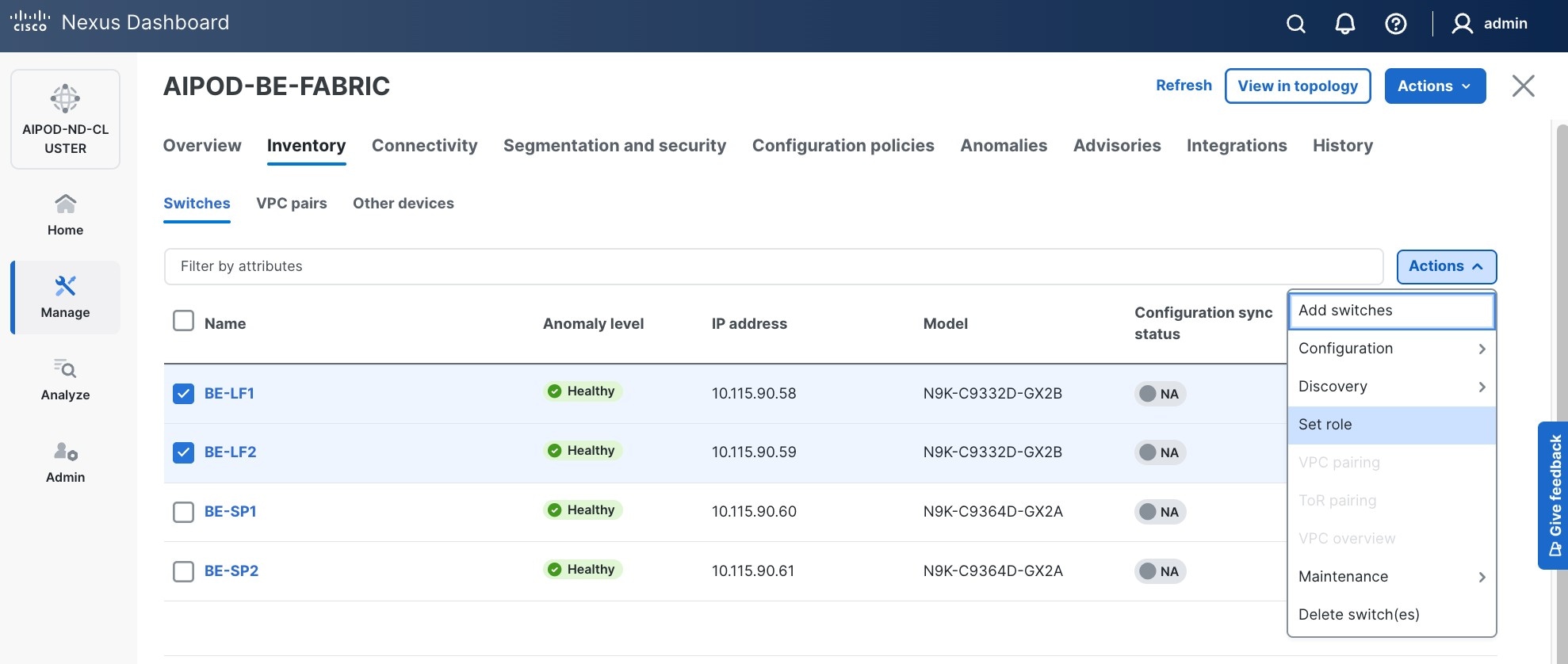
Task: Collapse the table Actions dropdown
Action: coord(1446,266)
